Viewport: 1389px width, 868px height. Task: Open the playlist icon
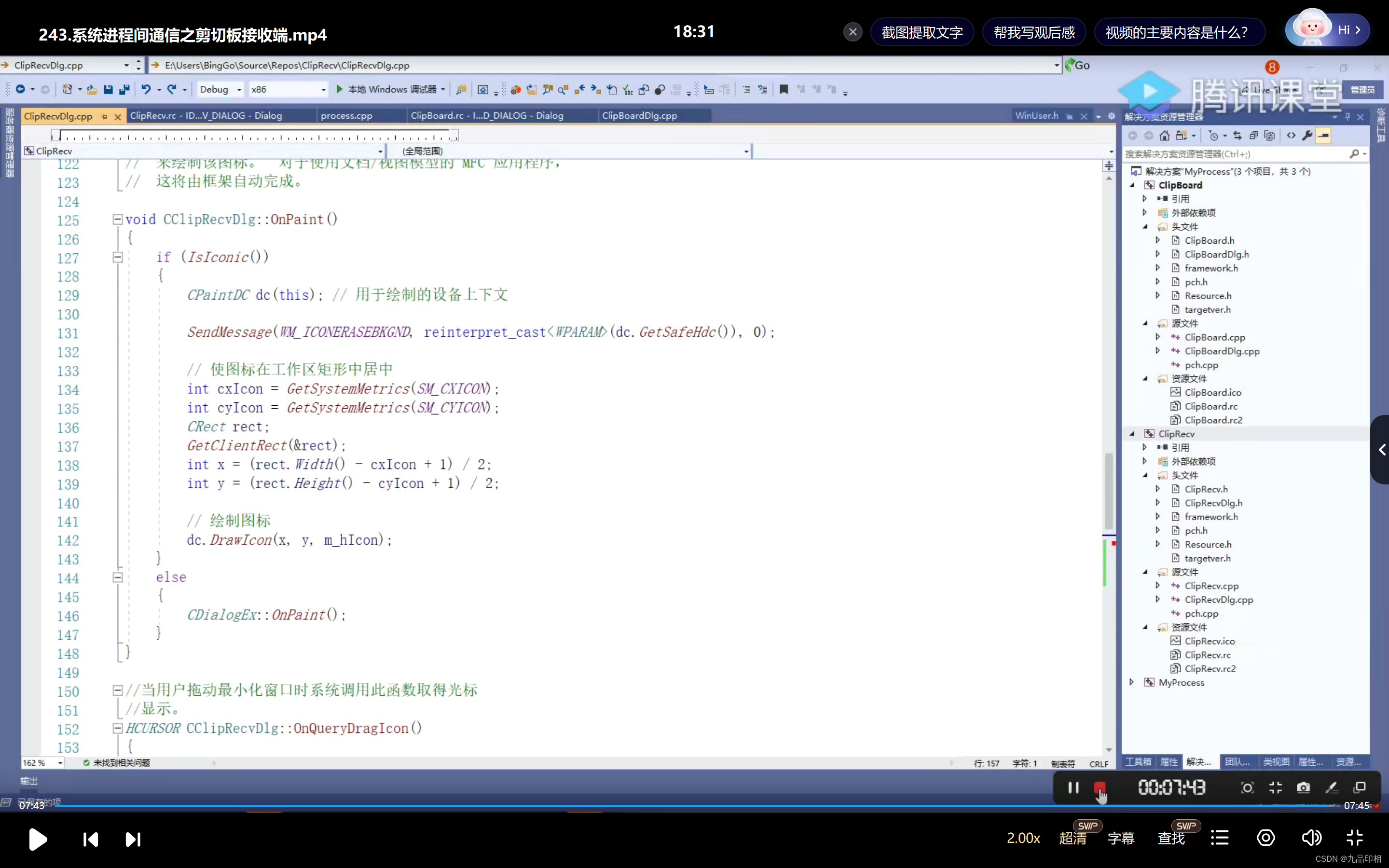tap(1220, 838)
